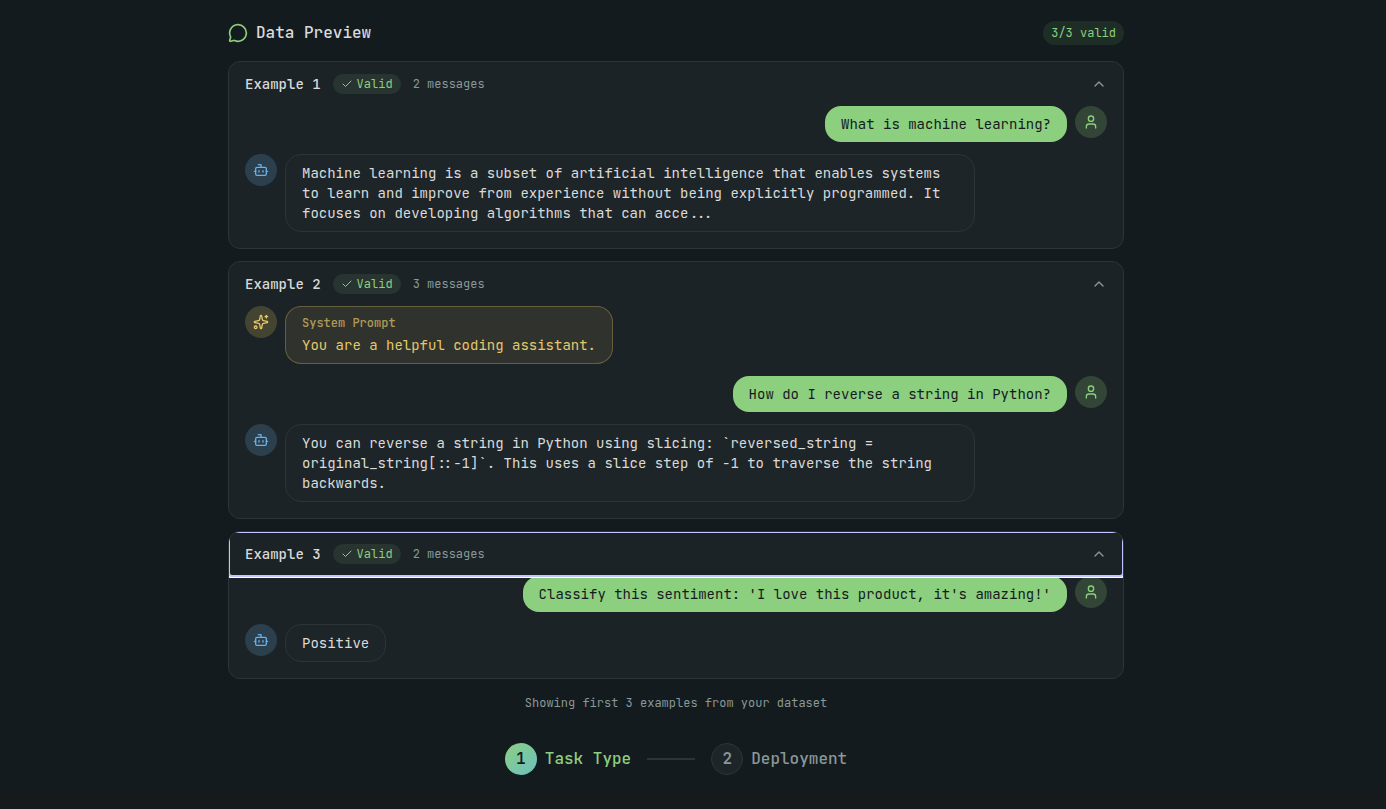Collapse Example 3 using the chevron
The height and width of the screenshot is (809, 1386).
pyautogui.click(x=1099, y=554)
